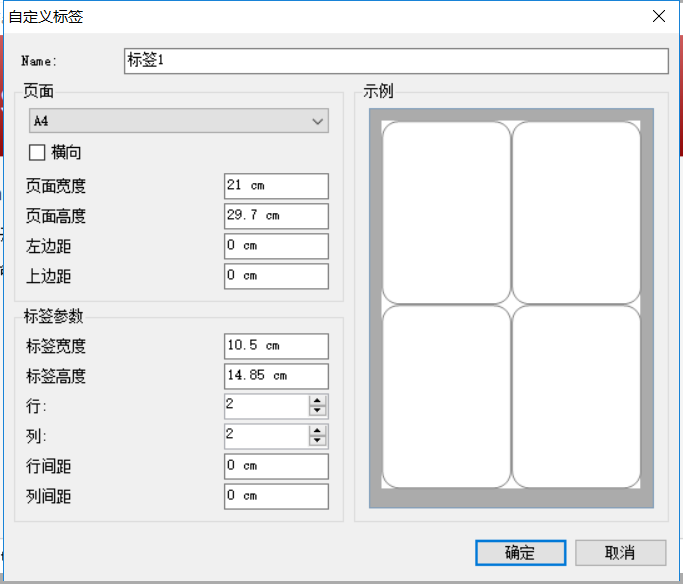The image size is (683, 584).
Task: Cancel the dialog with 取消
Action: tap(620, 553)
